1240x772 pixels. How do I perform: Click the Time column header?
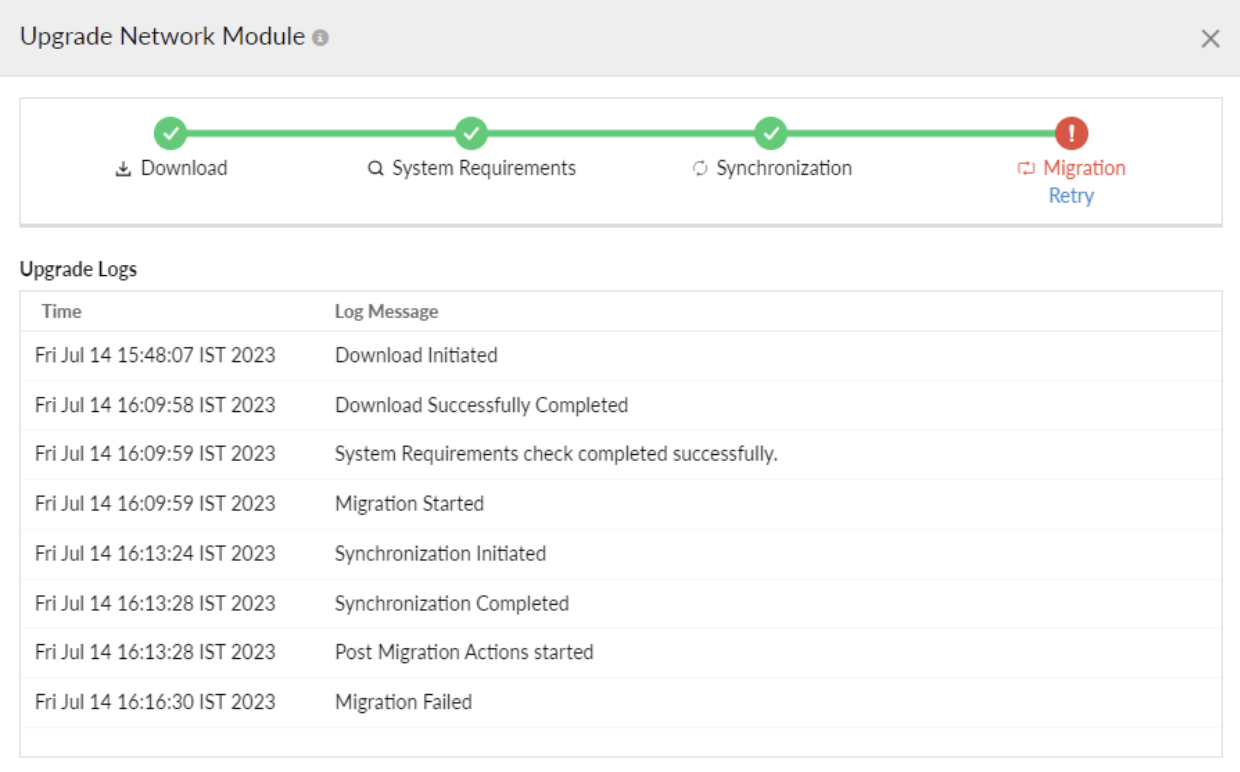(62, 311)
